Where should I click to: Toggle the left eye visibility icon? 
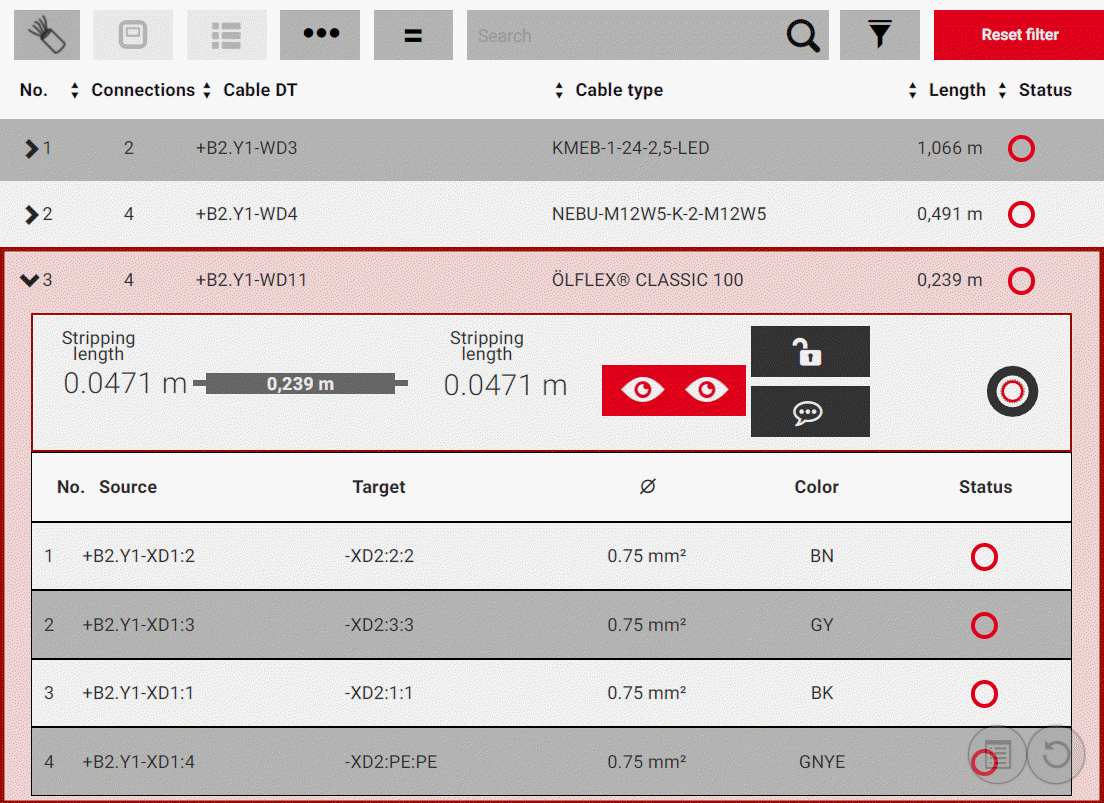coord(641,390)
